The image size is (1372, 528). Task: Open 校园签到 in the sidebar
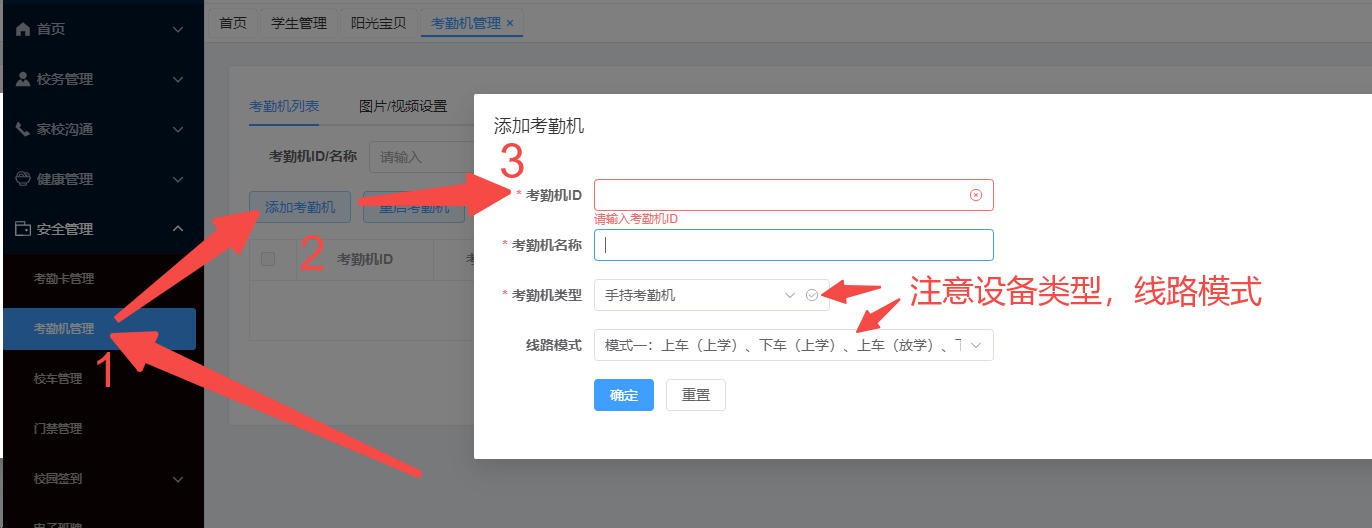58,479
